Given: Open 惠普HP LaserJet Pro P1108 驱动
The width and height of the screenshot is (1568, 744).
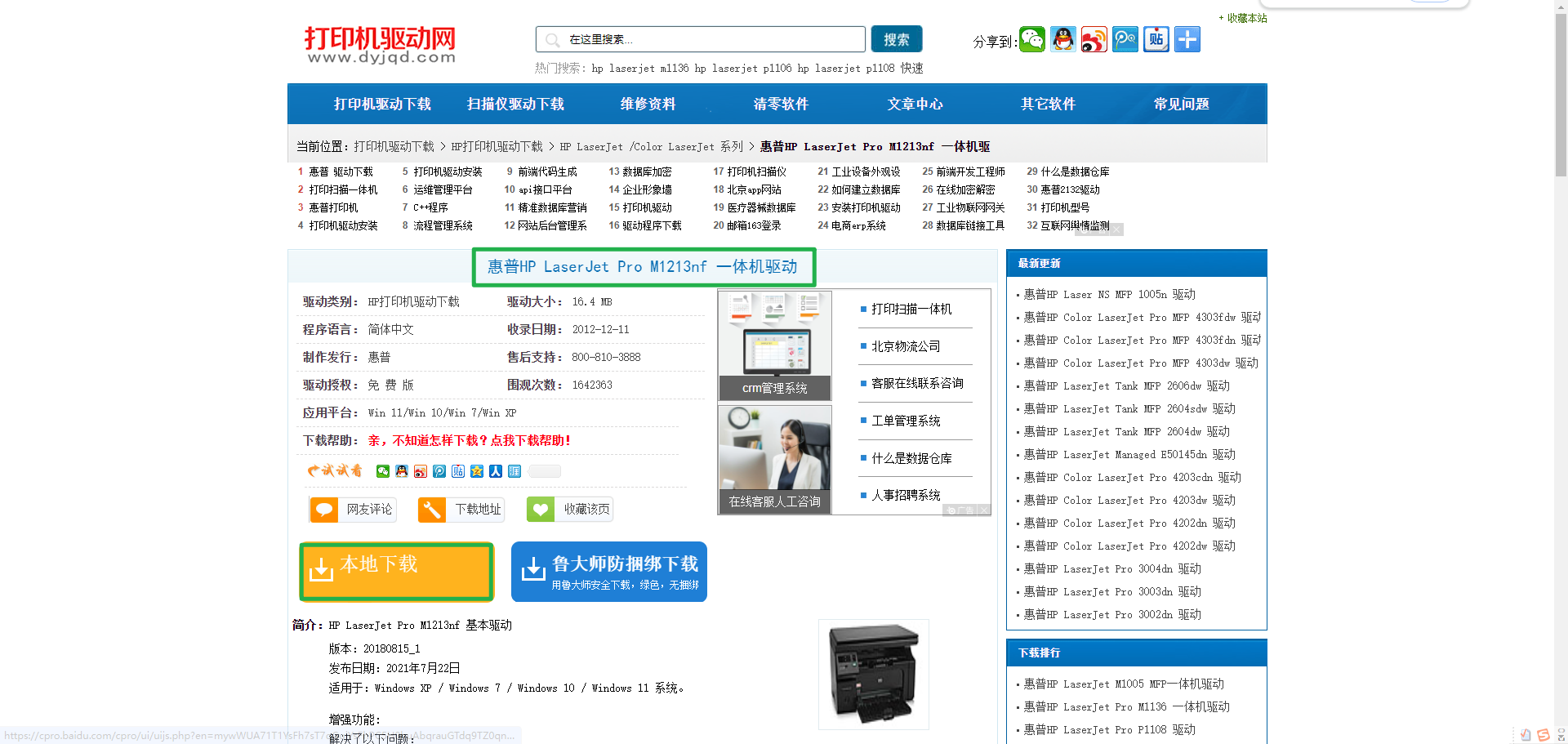Looking at the screenshot, I should pos(1109,730).
